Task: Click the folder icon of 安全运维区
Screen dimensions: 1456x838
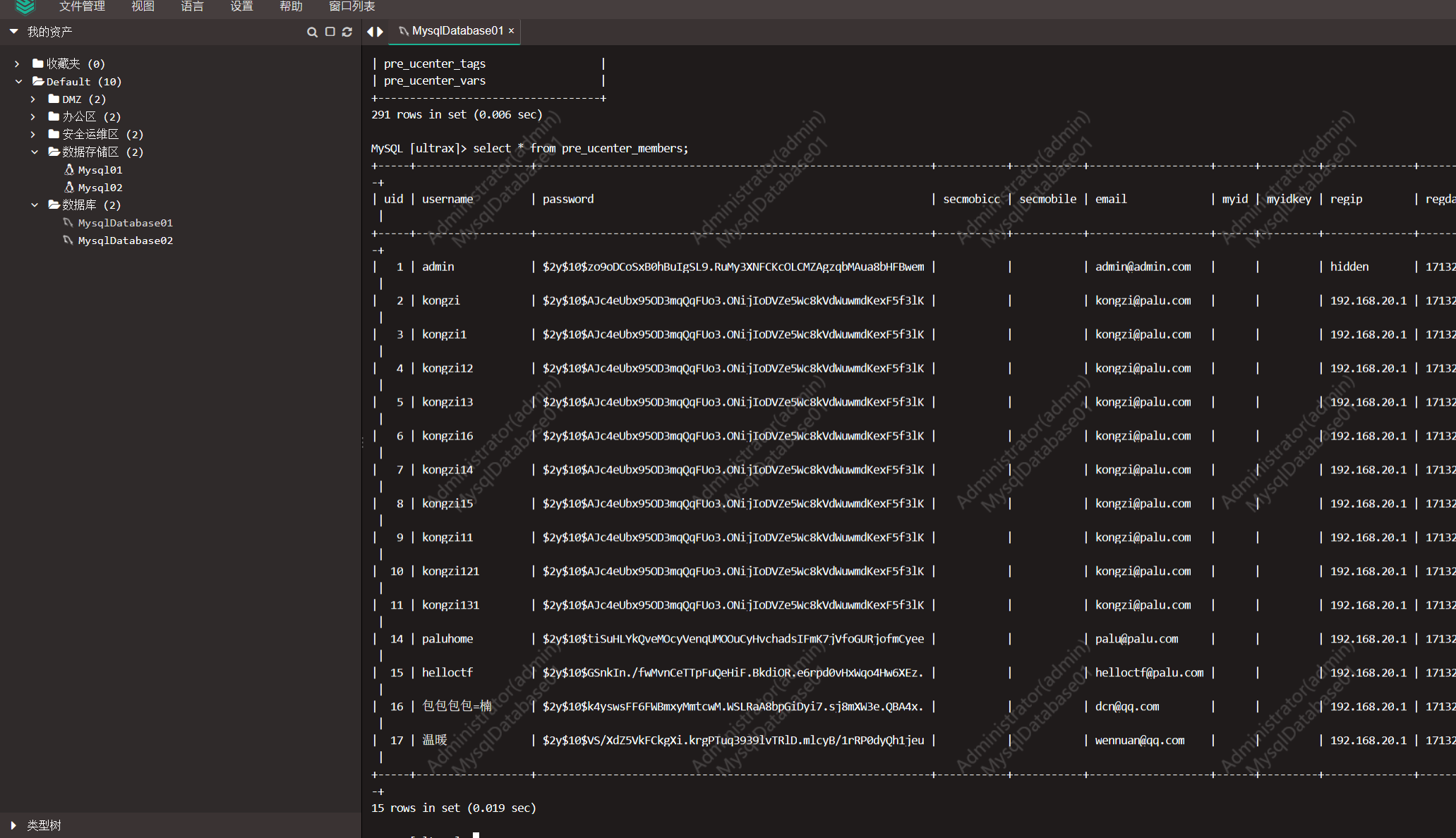Action: point(54,134)
